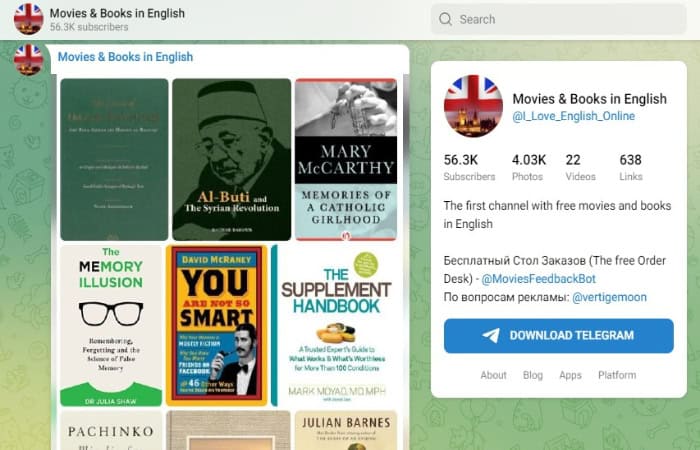
Task: Click the Download Telegram button
Action: tap(558, 336)
